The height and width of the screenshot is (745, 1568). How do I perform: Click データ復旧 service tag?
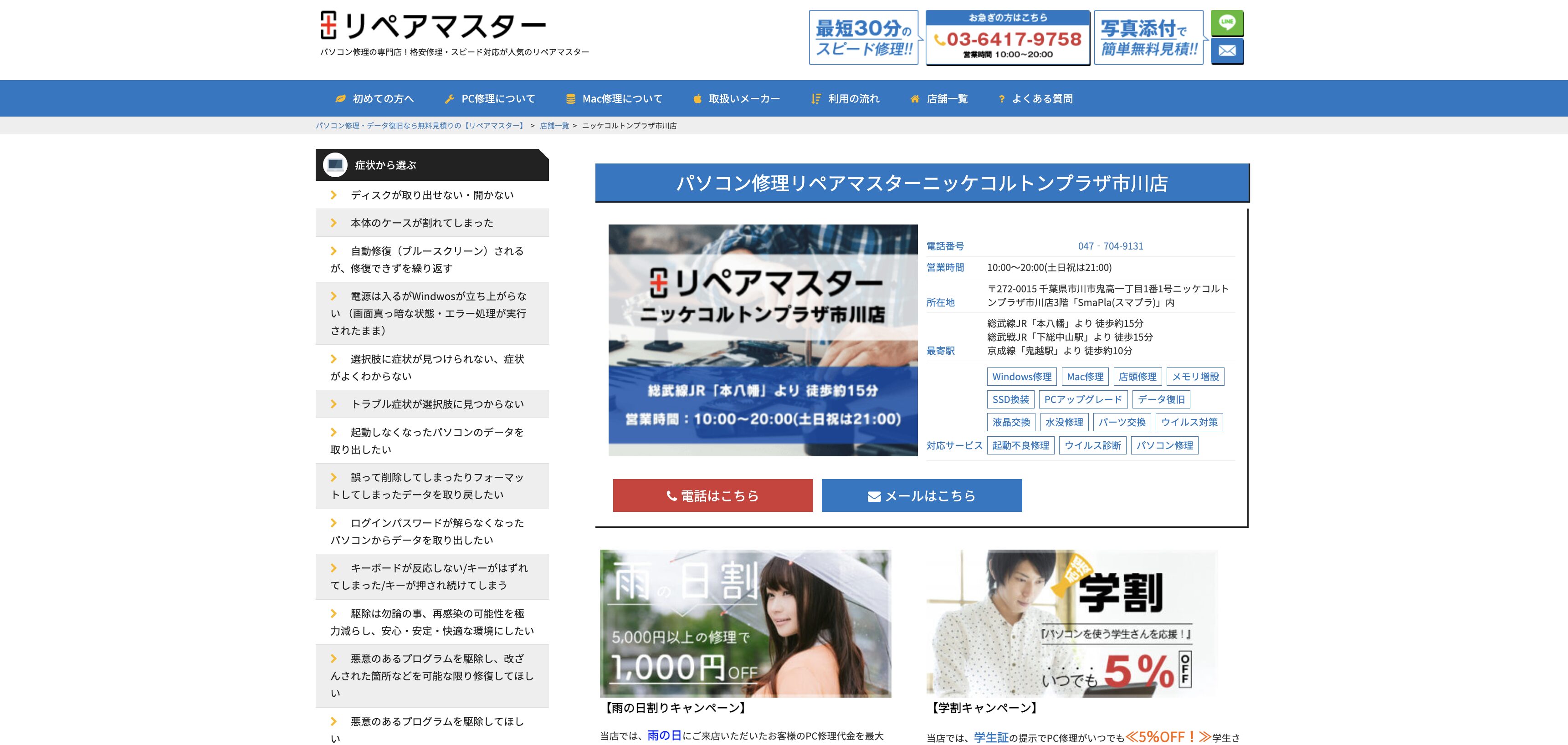pyautogui.click(x=1161, y=399)
